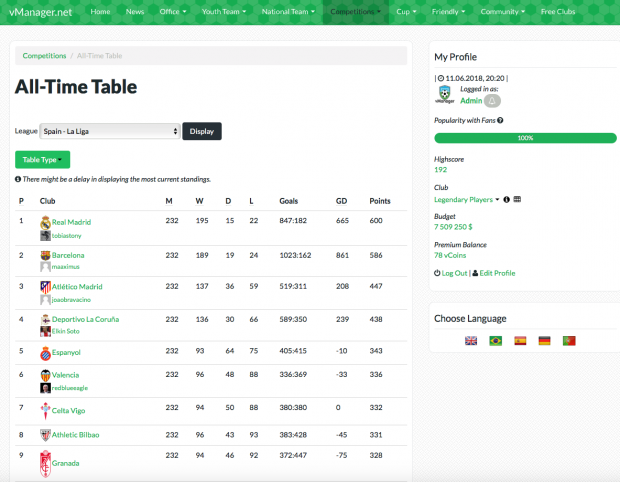Click the Athletic Bilbao crest icon
This screenshot has width=620, height=482.
click(x=45, y=435)
